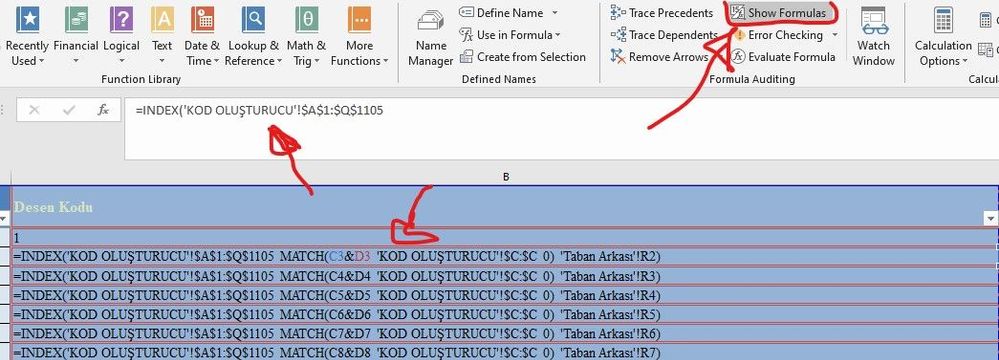Select the formula cell referencing 'Taban Arkası'!R2
Image resolution: width=999 pixels, height=360 pixels.
coord(505,256)
